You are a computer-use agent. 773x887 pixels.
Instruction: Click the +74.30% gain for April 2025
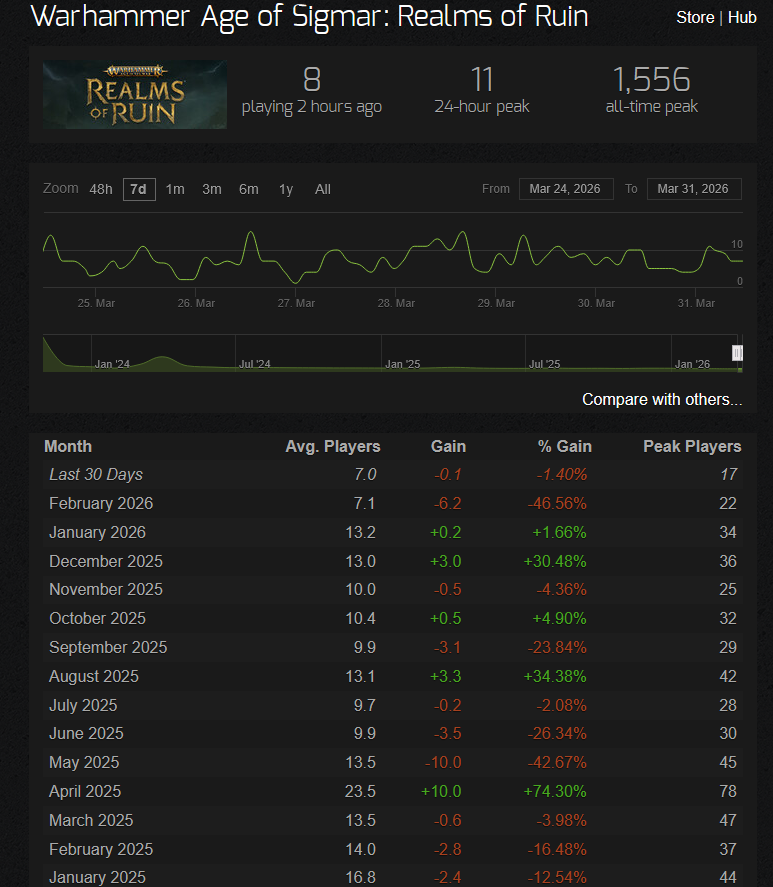click(555, 791)
